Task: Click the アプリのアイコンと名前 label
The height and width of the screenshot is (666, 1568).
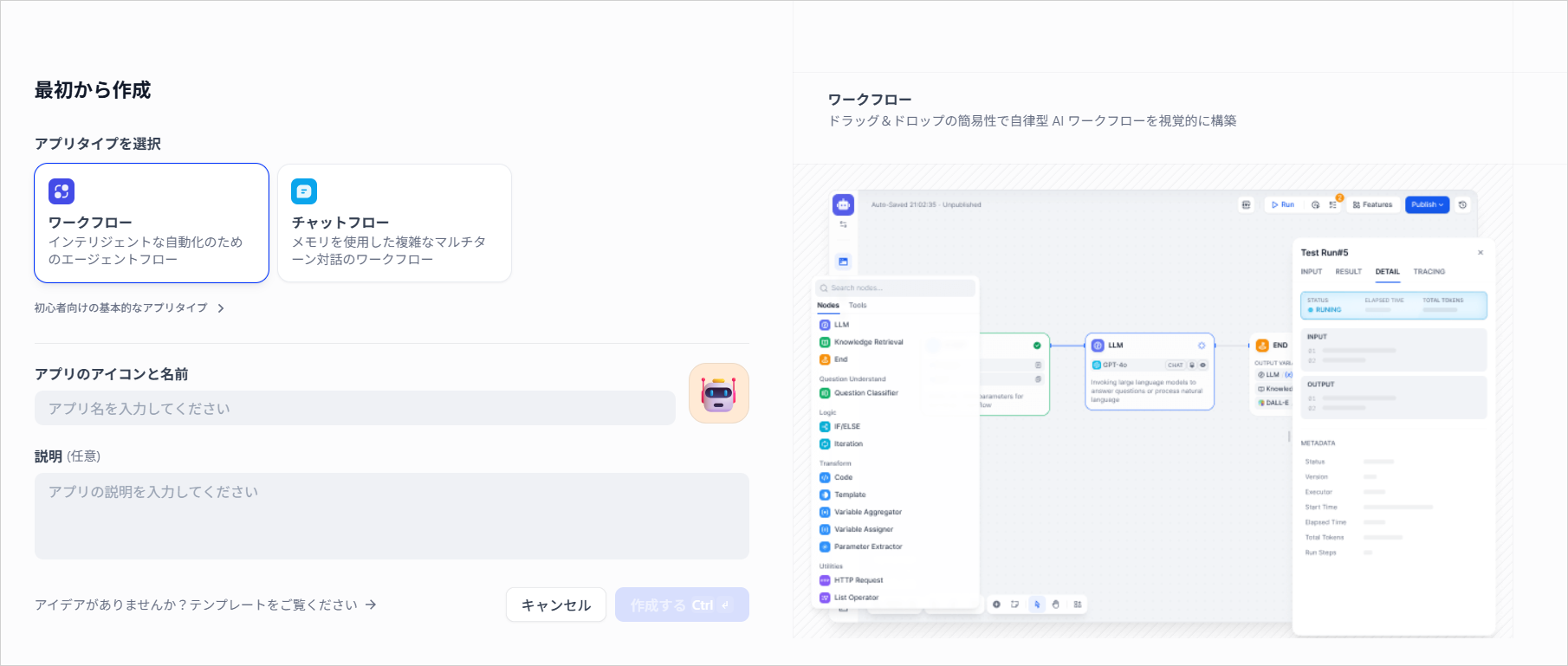Action: click(112, 374)
